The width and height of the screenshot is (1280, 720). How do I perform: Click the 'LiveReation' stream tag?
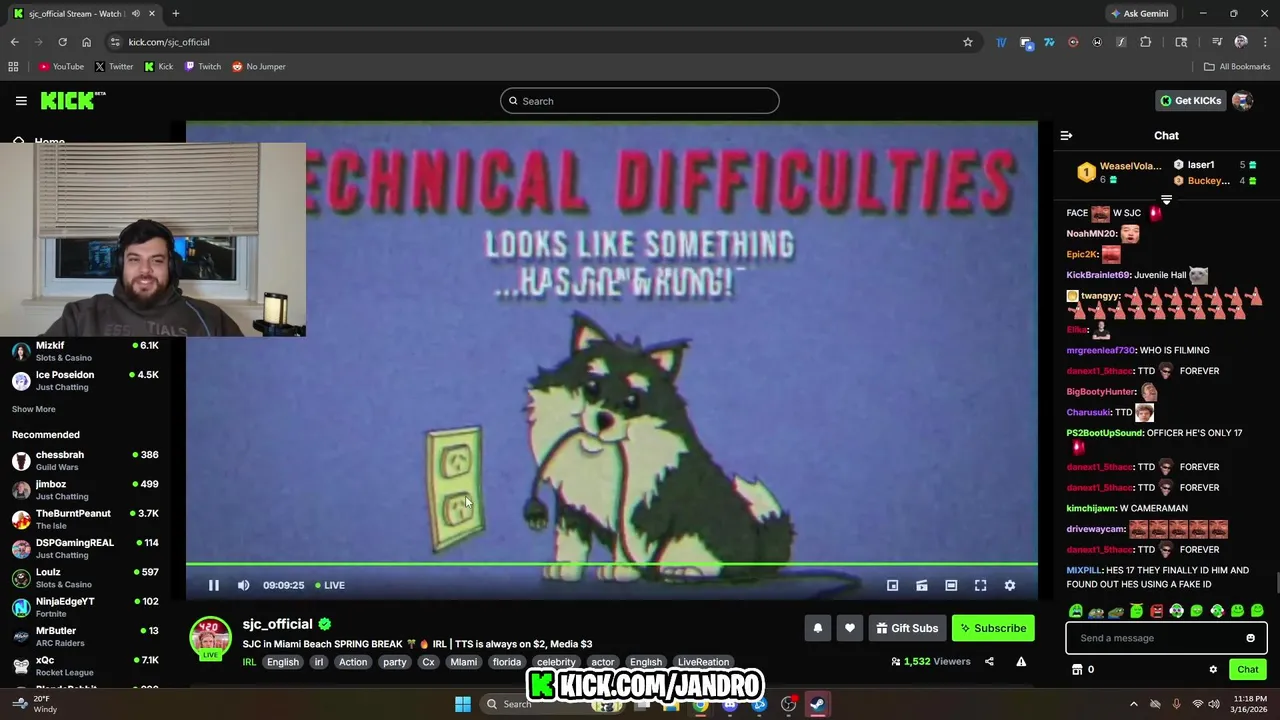click(703, 662)
